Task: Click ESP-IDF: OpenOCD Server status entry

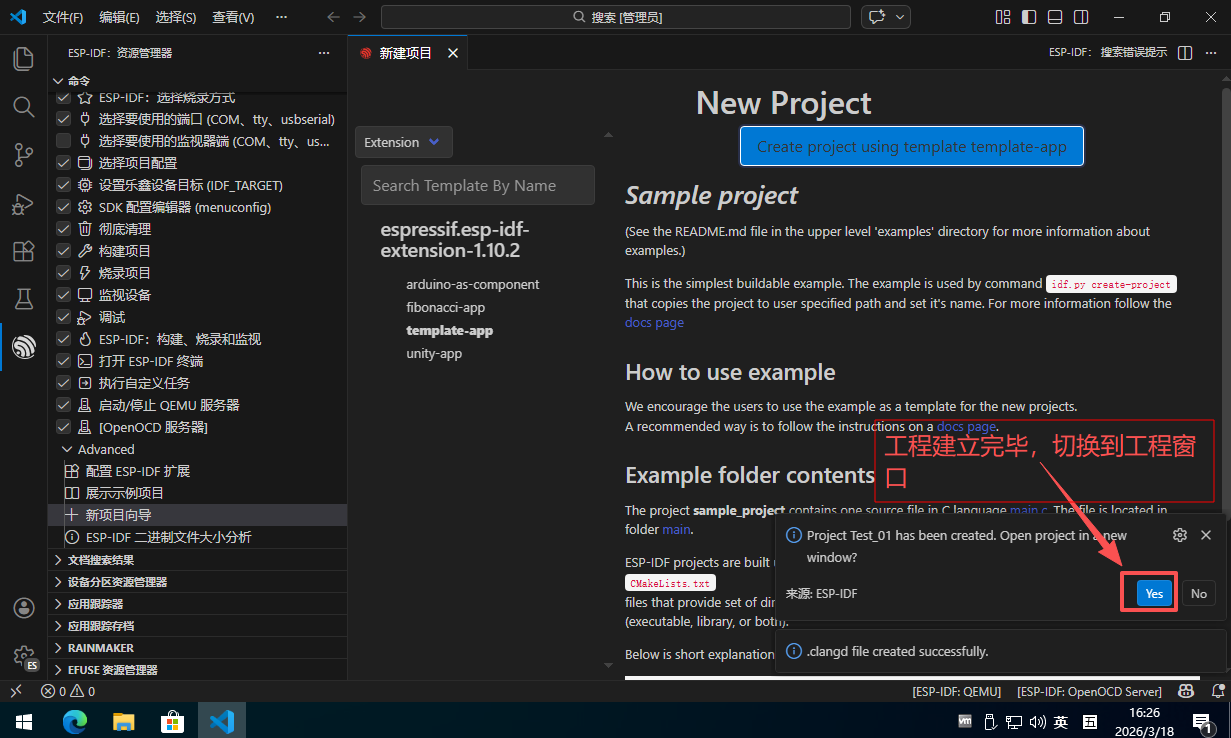Action: 1089,691
